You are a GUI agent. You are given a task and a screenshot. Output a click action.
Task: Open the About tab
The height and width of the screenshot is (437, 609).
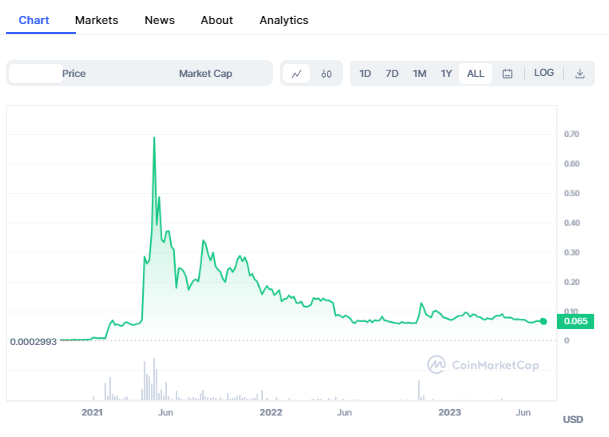[217, 20]
